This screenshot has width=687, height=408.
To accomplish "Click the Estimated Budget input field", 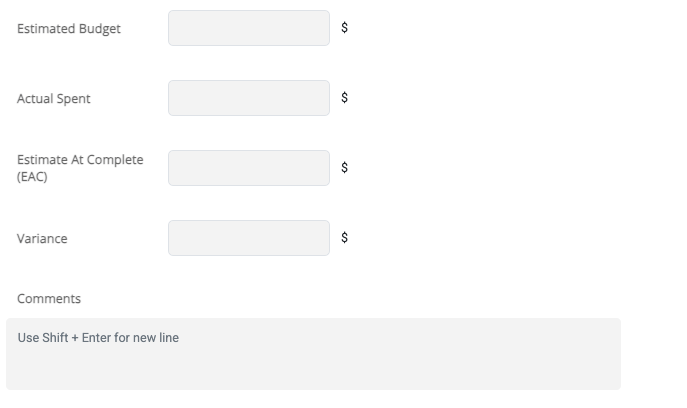I will (248, 28).
